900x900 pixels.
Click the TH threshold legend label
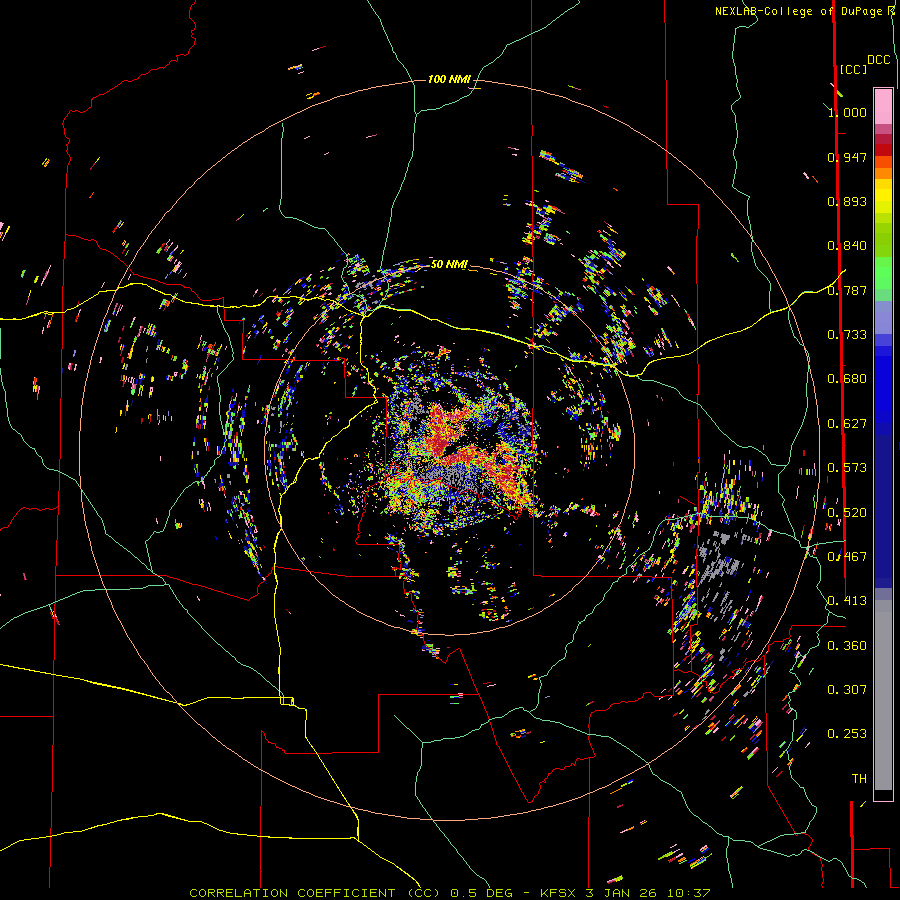tap(859, 778)
